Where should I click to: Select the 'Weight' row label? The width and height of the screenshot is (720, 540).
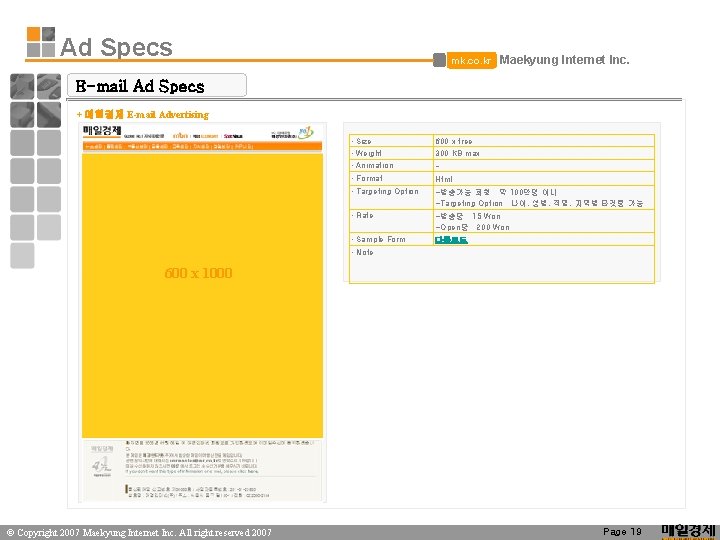pyautogui.click(x=368, y=153)
